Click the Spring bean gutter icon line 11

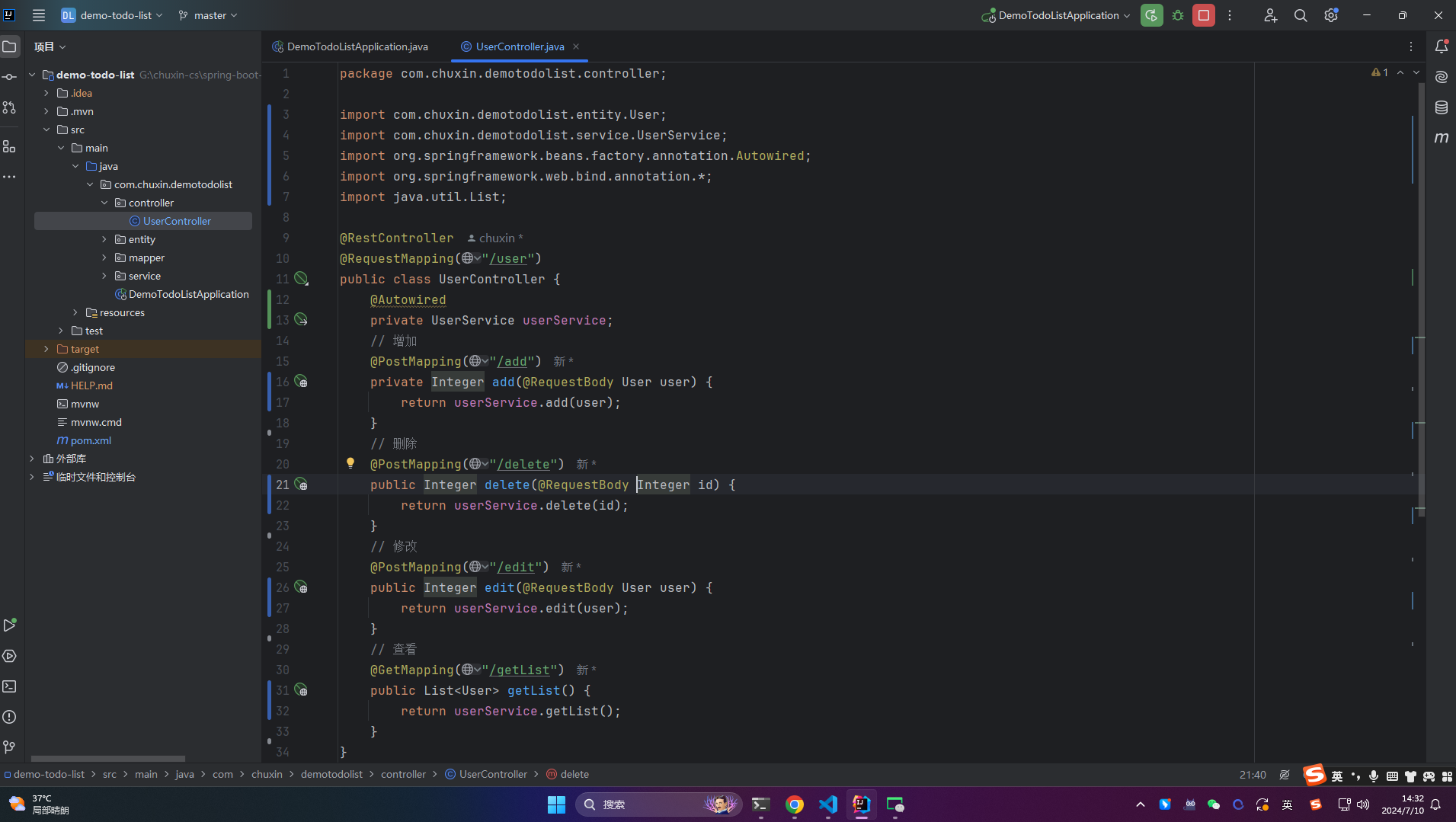(x=302, y=279)
